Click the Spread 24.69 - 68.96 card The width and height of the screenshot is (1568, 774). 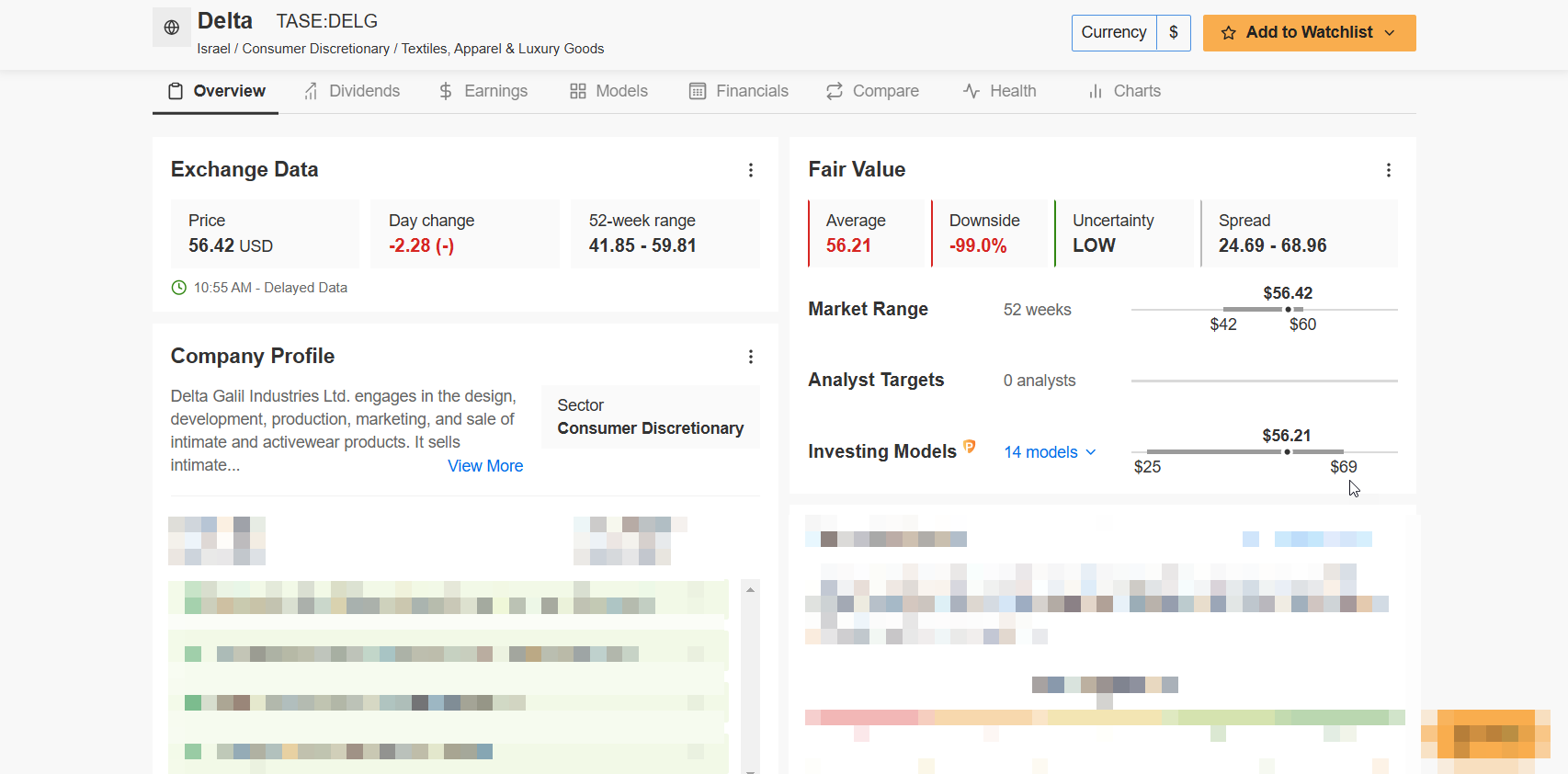pos(1300,233)
